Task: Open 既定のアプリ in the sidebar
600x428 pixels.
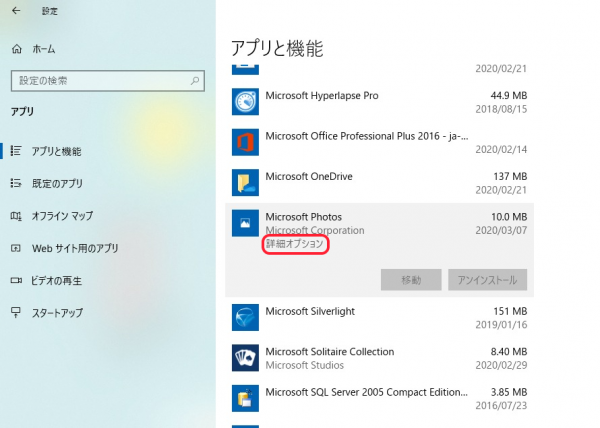Action: pyautogui.click(x=55, y=183)
